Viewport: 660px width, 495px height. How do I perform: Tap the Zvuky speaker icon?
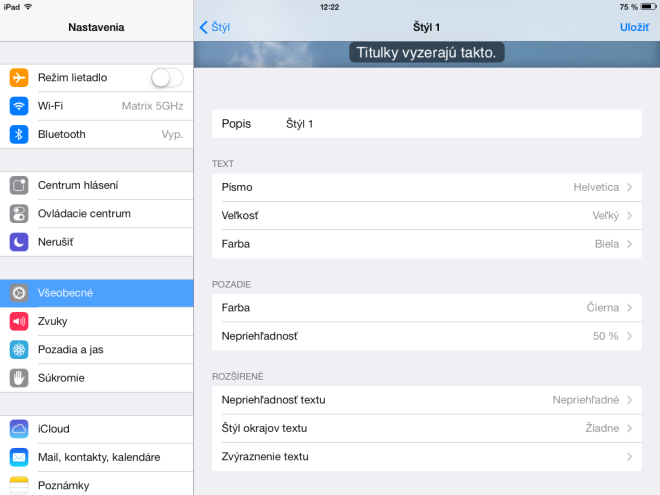tap(19, 321)
